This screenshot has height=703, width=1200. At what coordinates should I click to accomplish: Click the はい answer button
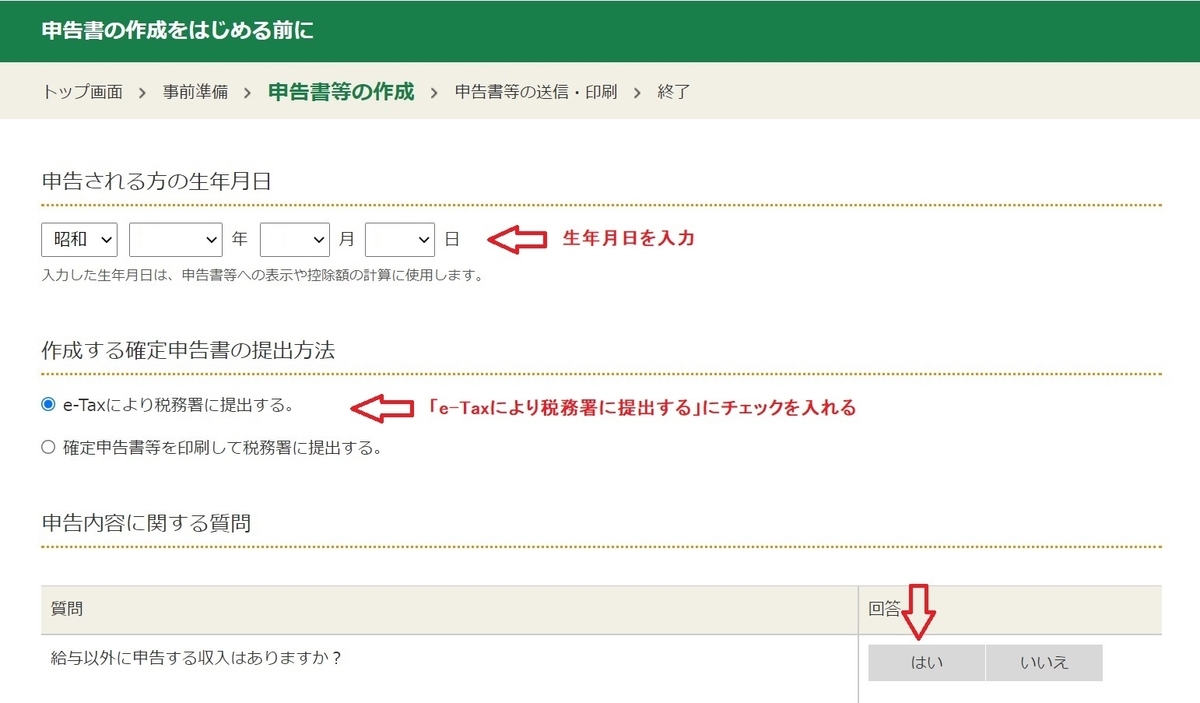[926, 662]
